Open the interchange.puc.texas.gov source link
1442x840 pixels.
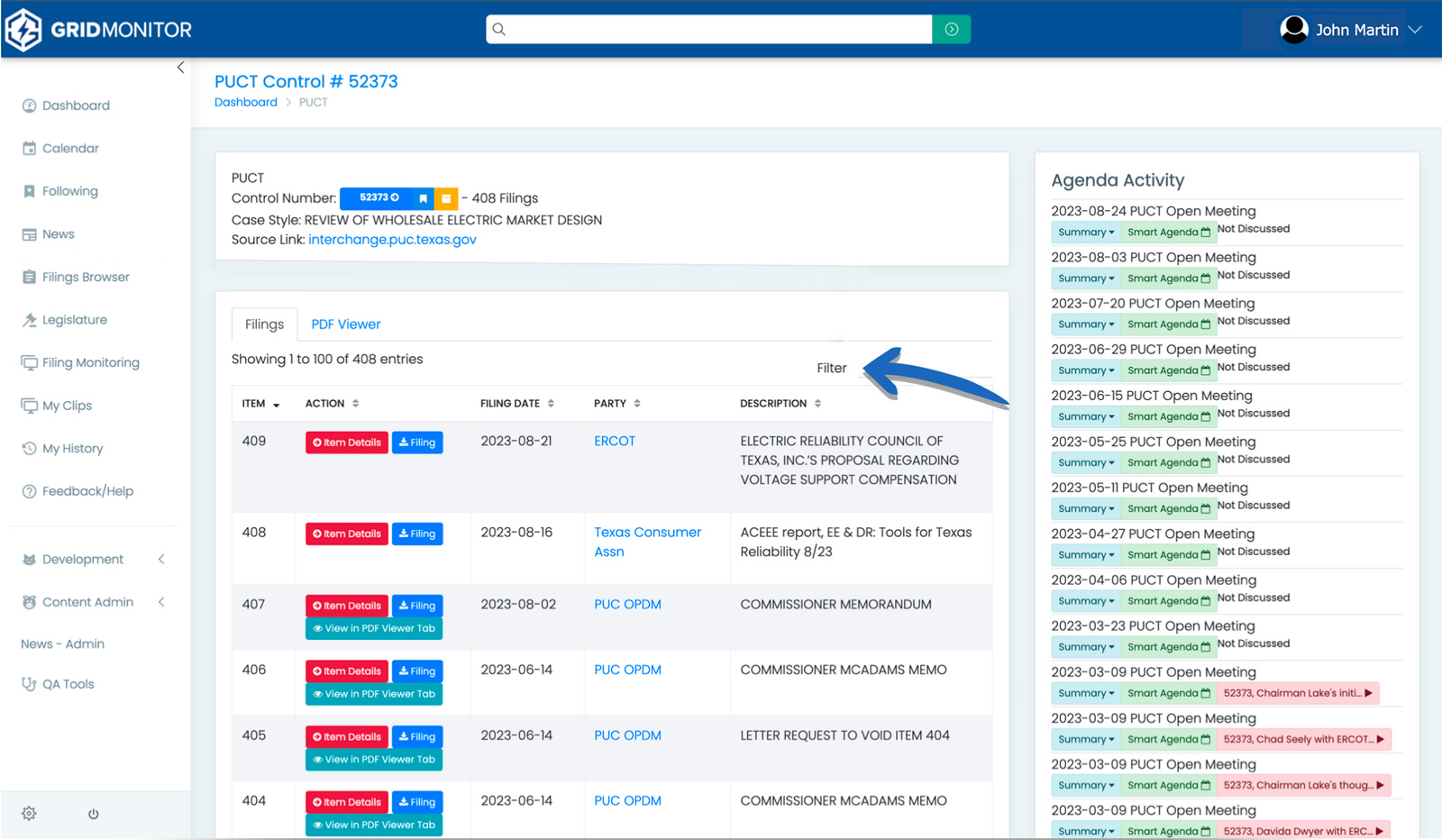[x=392, y=240]
